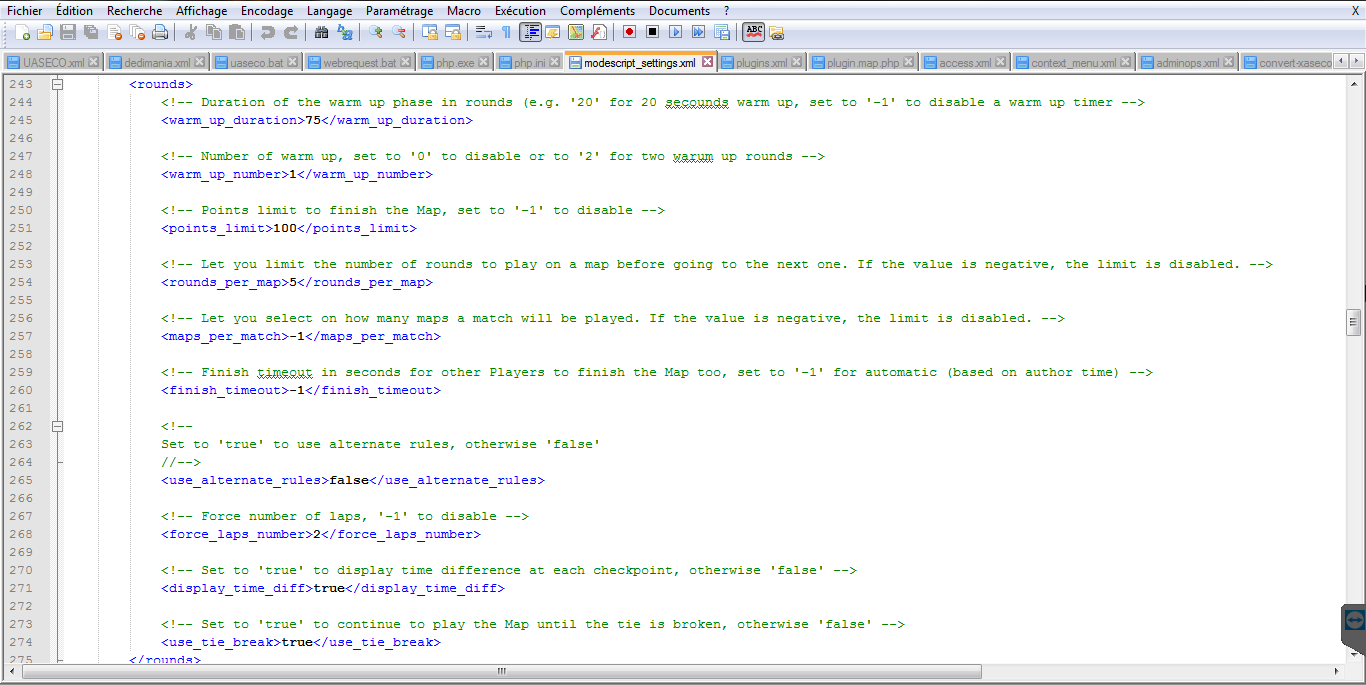Screen dimensions: 1366x685
Task: Toggle the show all characters pilcrow icon
Action: tap(506, 32)
